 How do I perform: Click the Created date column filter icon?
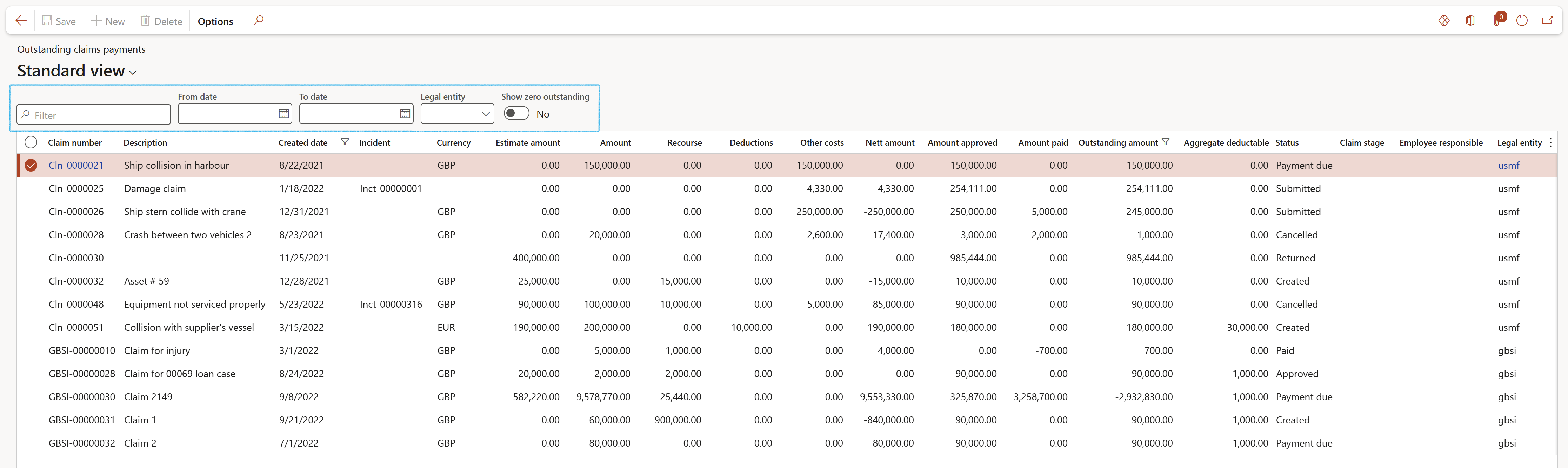[x=345, y=142]
